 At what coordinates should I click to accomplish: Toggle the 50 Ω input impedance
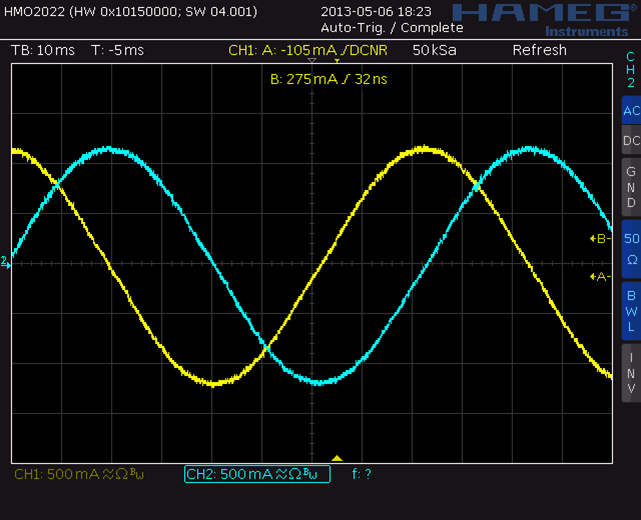point(630,248)
